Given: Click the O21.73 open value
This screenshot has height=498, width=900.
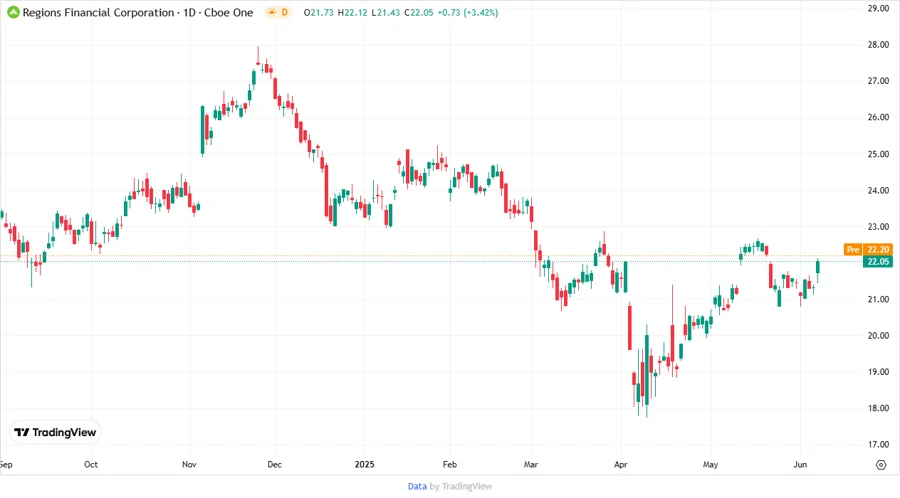Looking at the screenshot, I should [319, 13].
